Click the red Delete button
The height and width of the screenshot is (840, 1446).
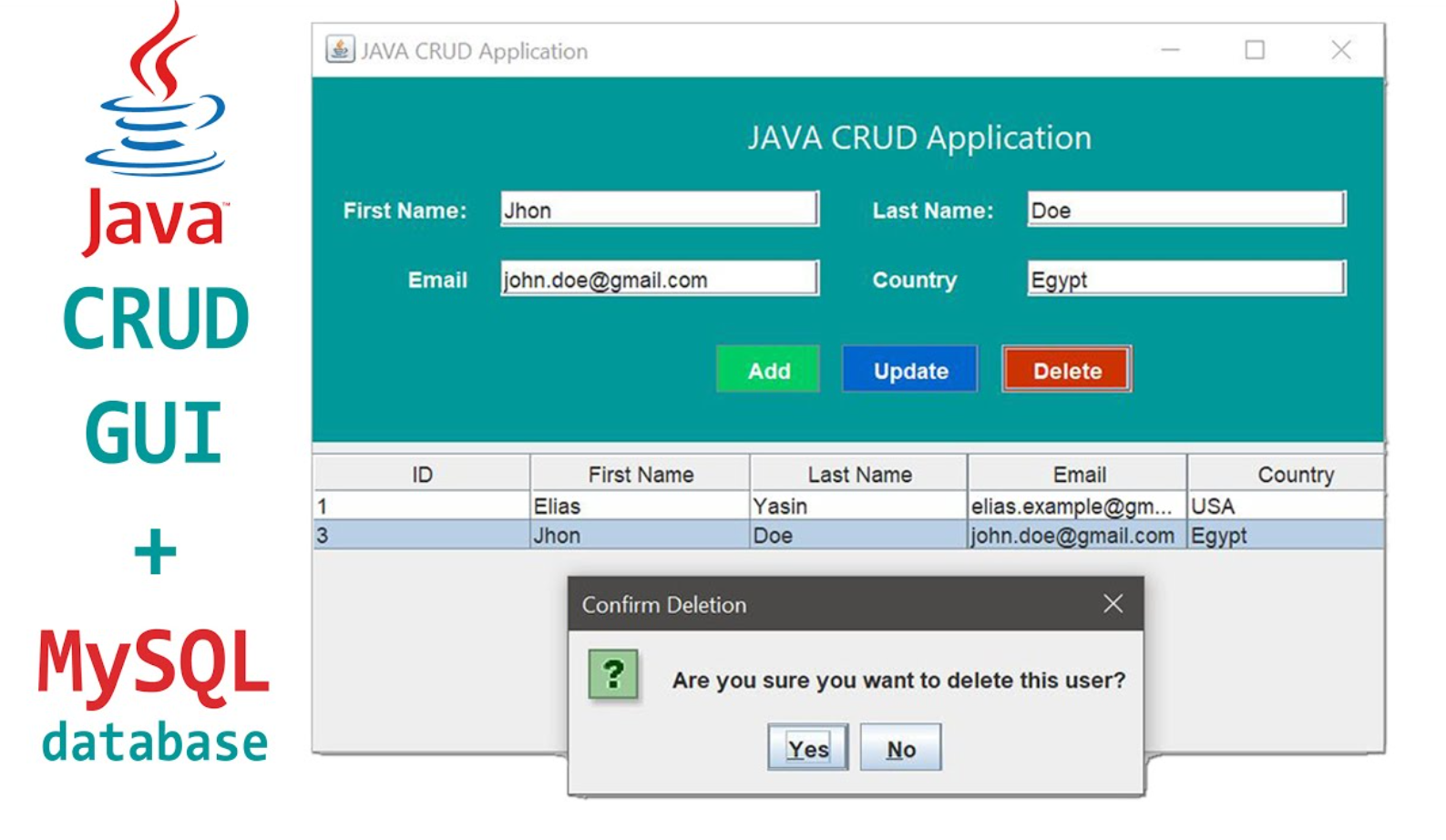point(1067,370)
